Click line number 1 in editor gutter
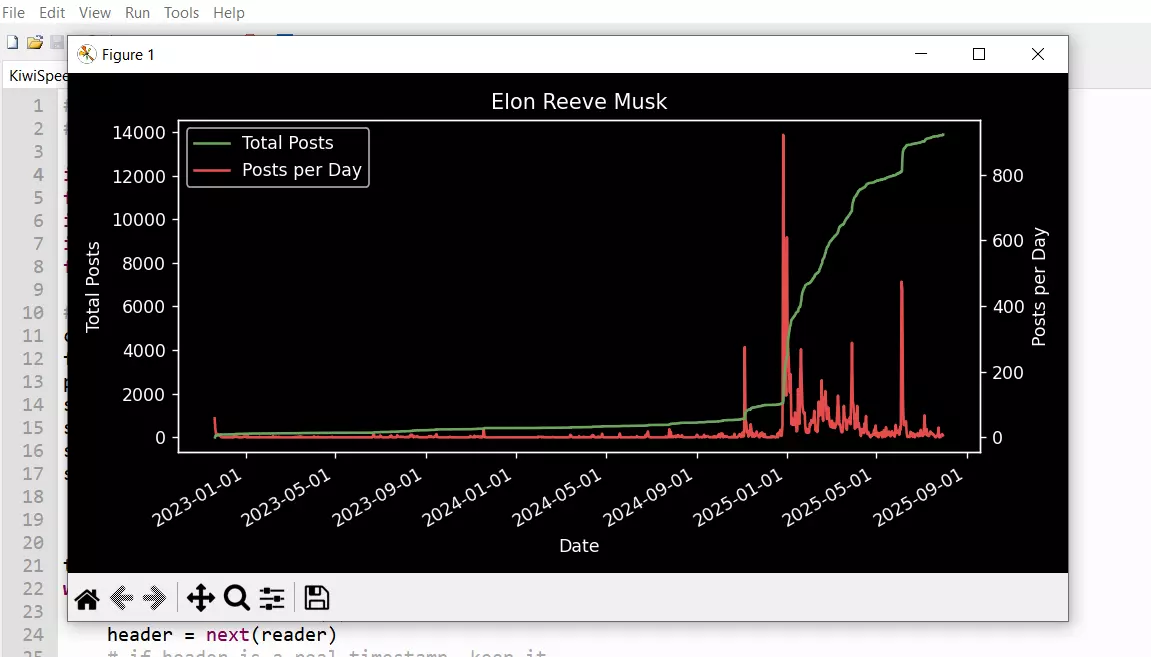This screenshot has width=1151, height=657. click(38, 106)
